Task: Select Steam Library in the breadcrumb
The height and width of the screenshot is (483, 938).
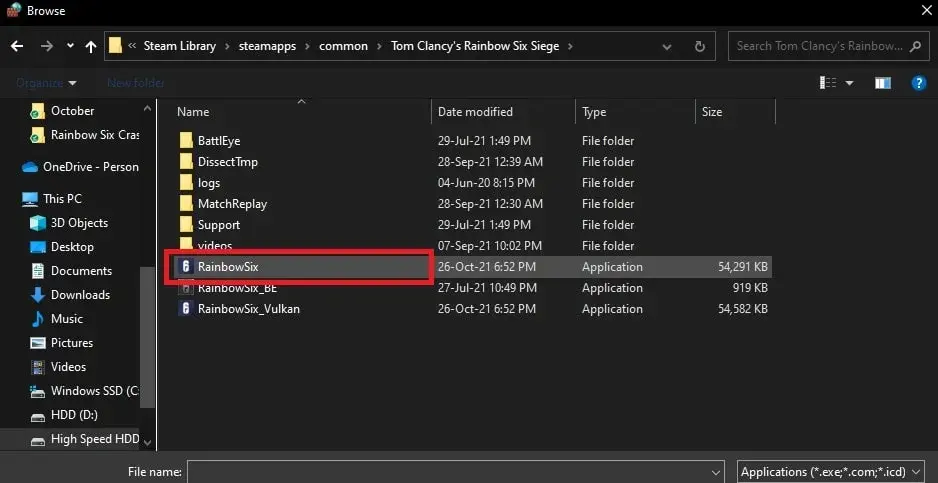Action: (179, 46)
